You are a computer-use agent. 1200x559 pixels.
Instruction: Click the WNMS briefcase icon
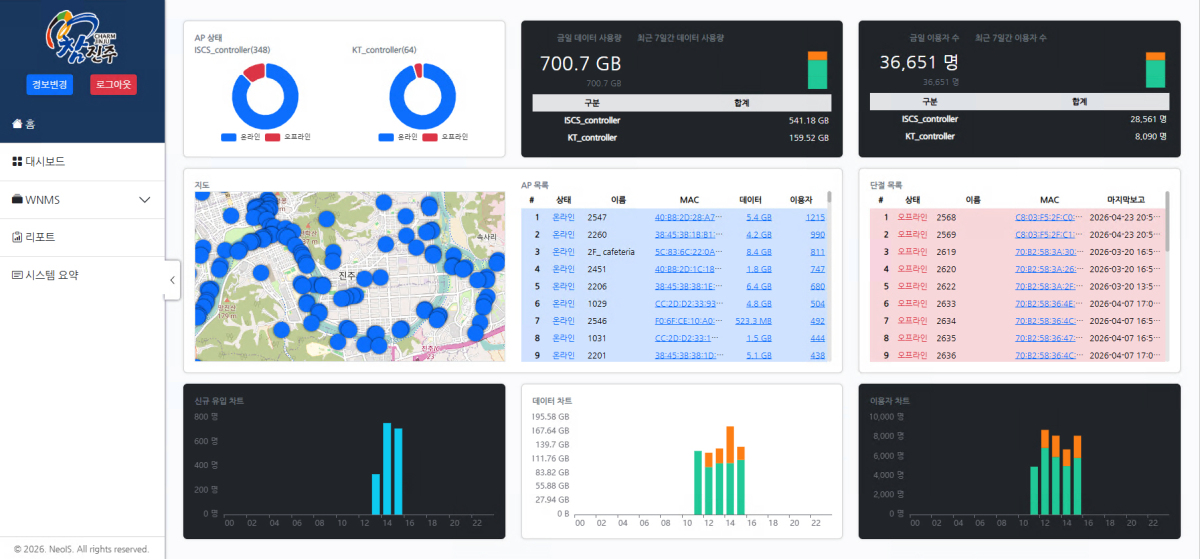tap(17, 199)
